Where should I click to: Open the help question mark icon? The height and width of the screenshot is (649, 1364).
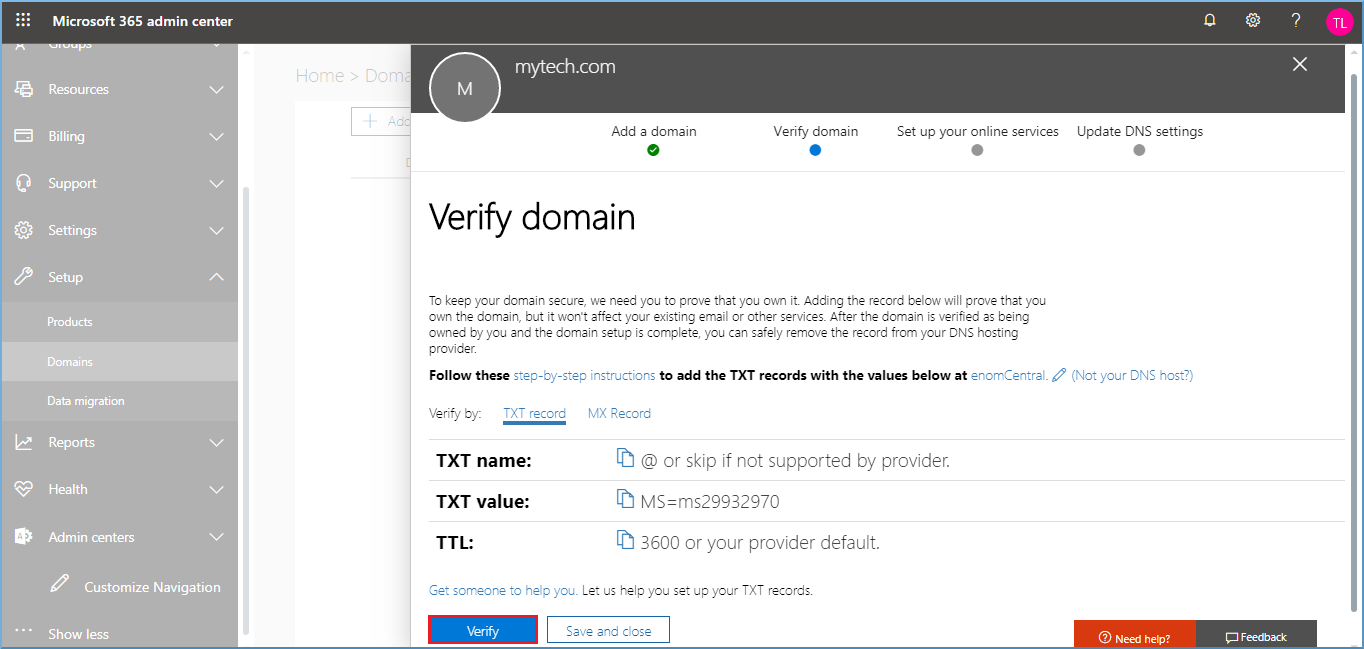coord(1296,20)
